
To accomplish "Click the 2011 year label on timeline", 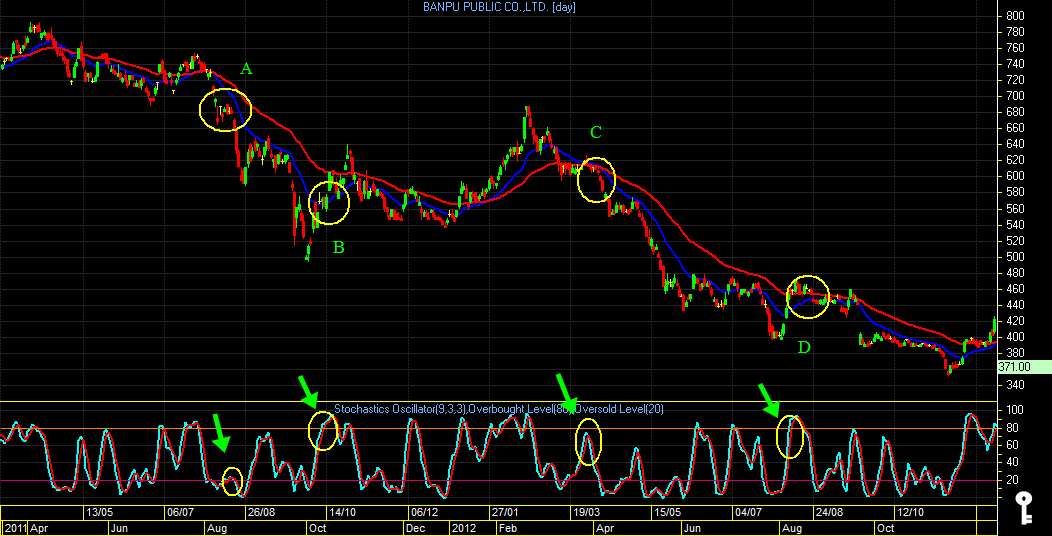I will (x=13, y=528).
